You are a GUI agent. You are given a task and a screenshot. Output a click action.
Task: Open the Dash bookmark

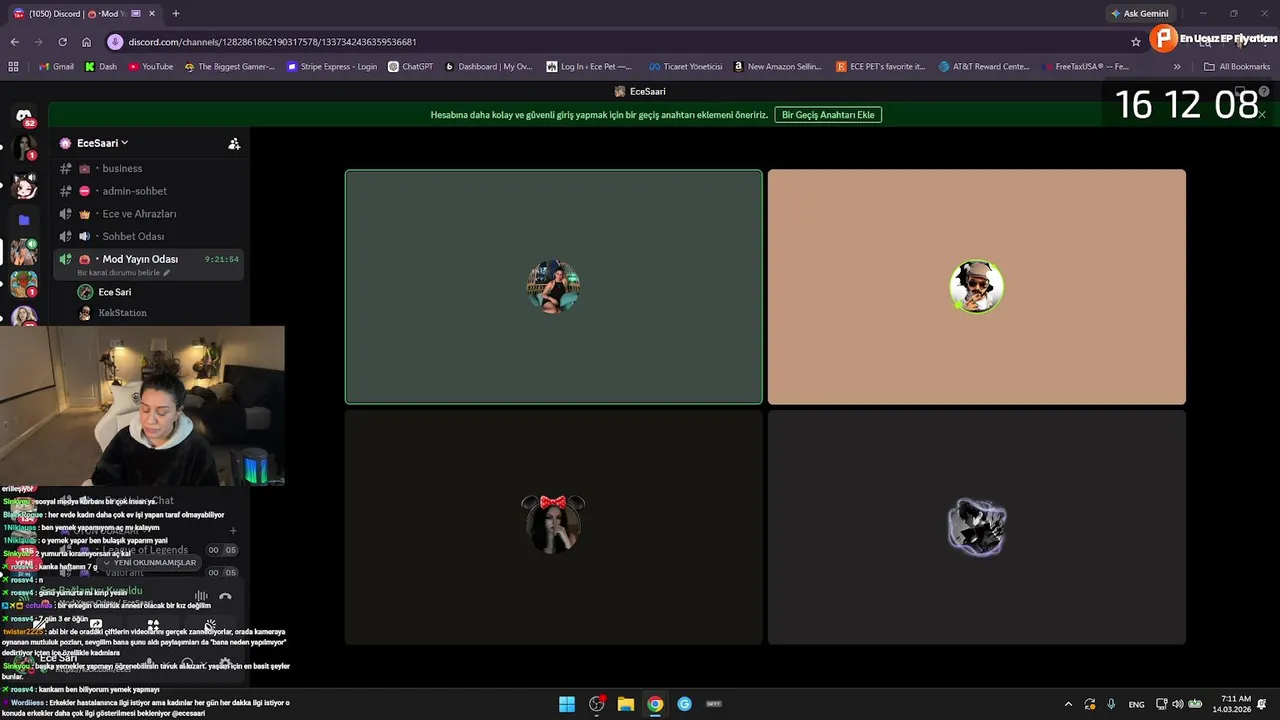[101, 67]
